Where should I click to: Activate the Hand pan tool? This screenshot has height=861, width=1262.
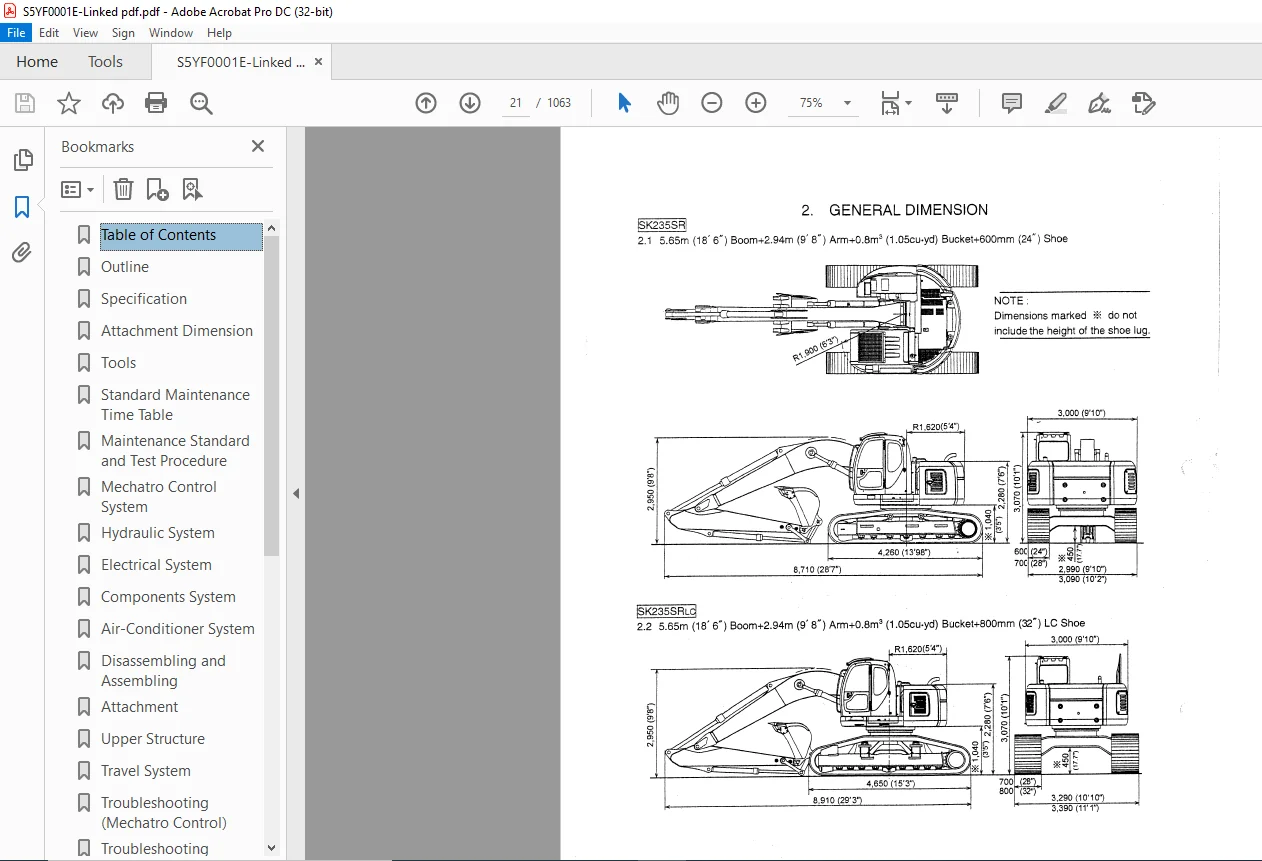click(x=668, y=103)
